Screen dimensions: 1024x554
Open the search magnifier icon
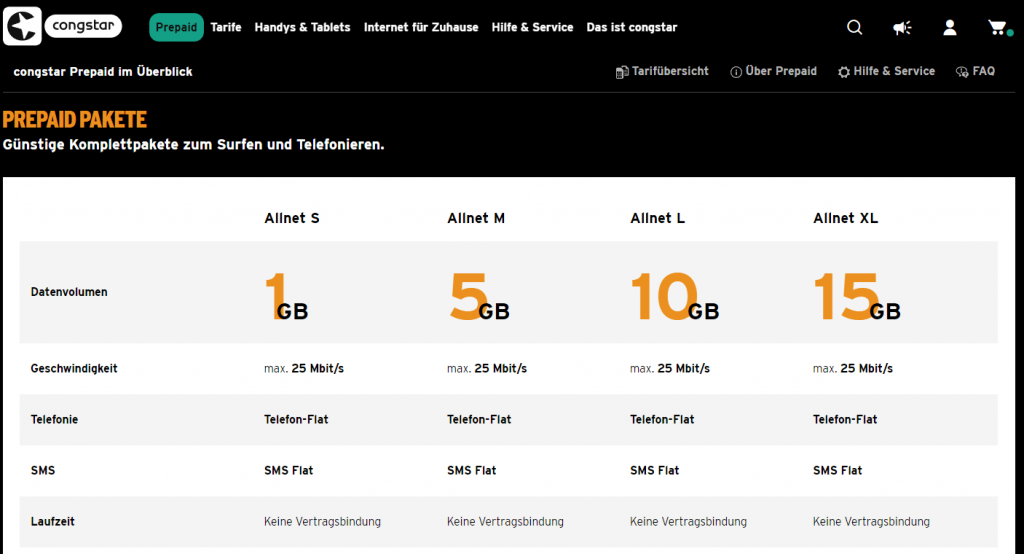click(854, 27)
